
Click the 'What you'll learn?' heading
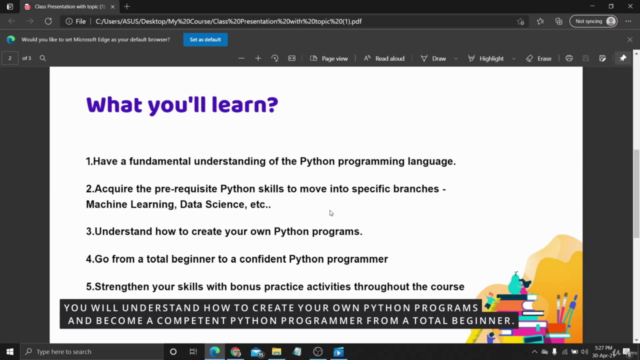(x=182, y=105)
